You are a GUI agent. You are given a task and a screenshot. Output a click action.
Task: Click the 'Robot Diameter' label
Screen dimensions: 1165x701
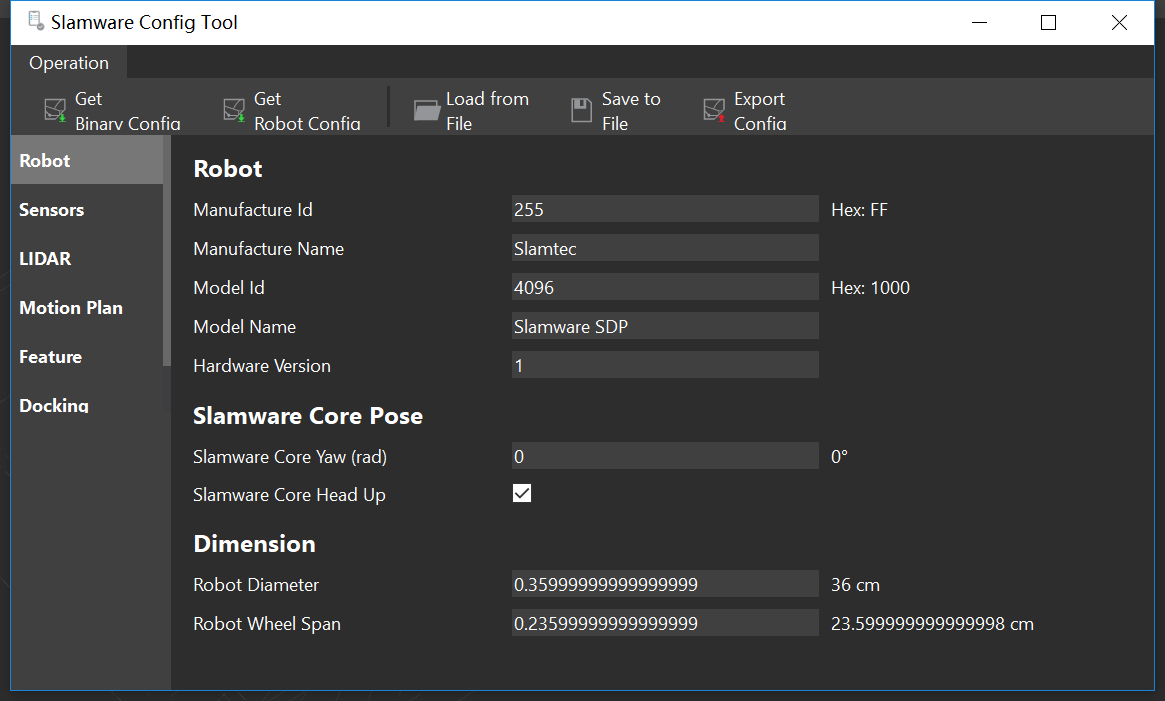point(256,585)
